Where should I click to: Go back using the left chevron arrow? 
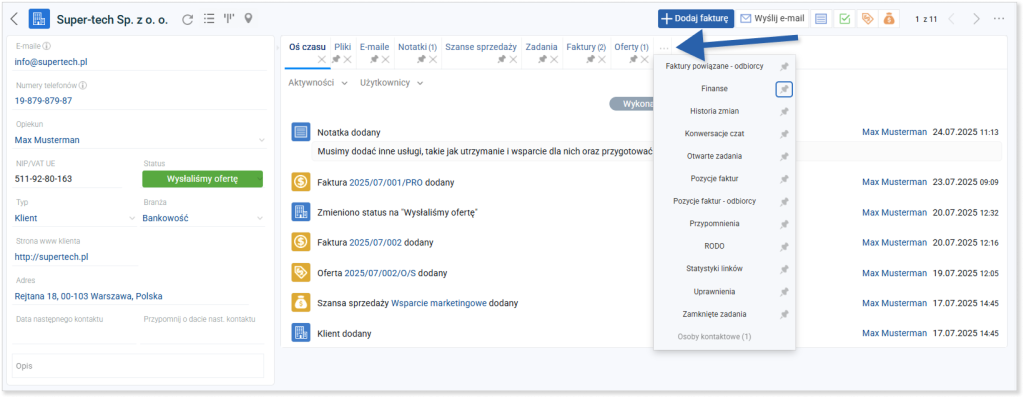14,19
